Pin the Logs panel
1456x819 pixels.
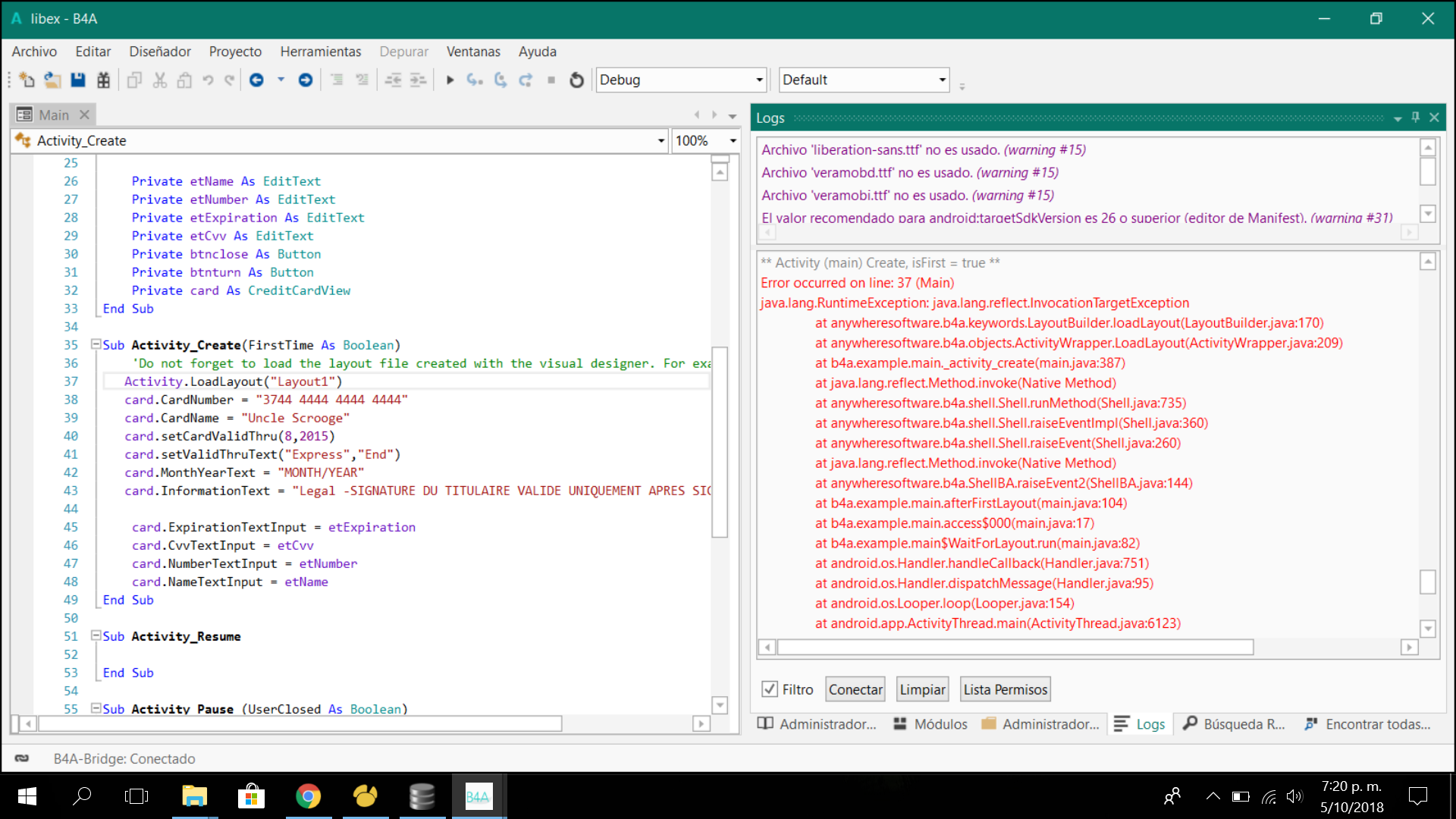(x=1415, y=118)
